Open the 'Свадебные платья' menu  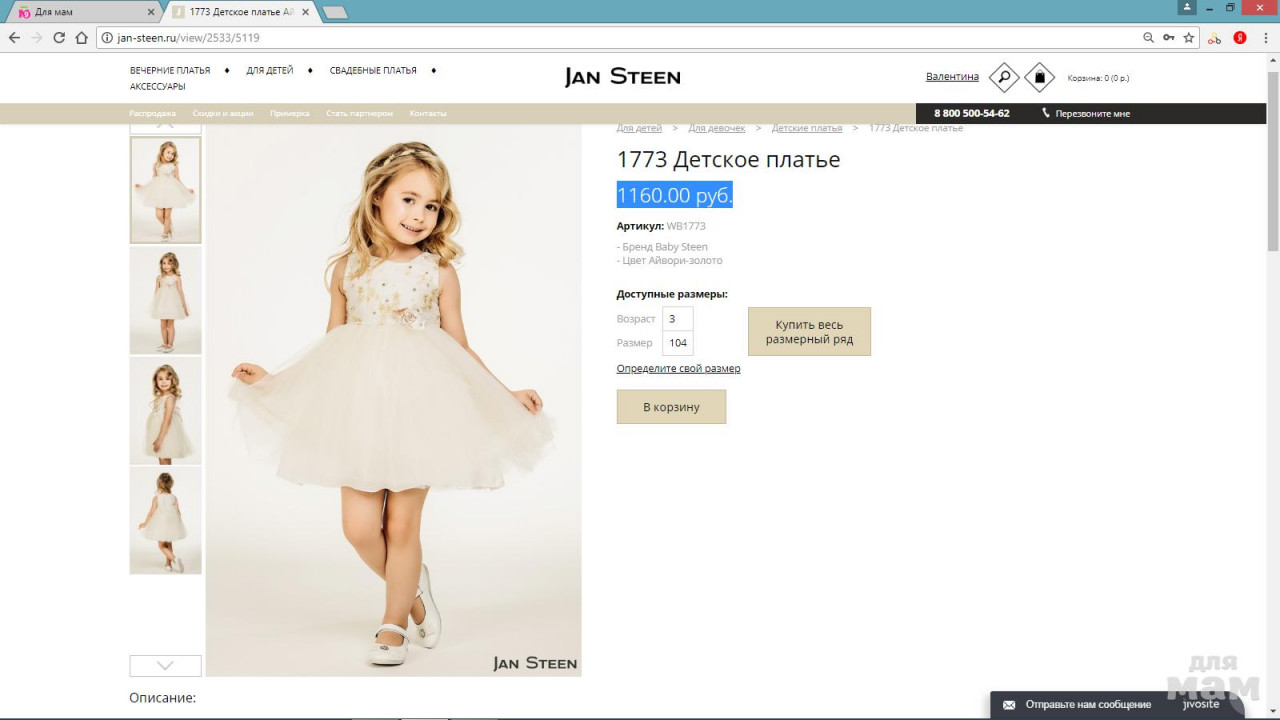point(373,71)
